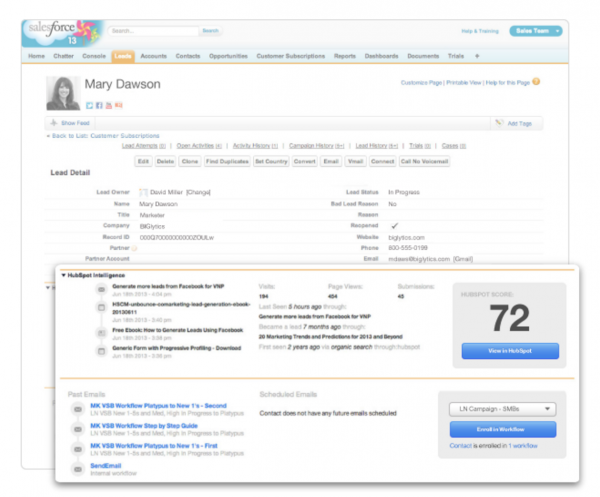Click the Edit button
Image resolution: width=600 pixels, height=497 pixels.
(x=143, y=161)
